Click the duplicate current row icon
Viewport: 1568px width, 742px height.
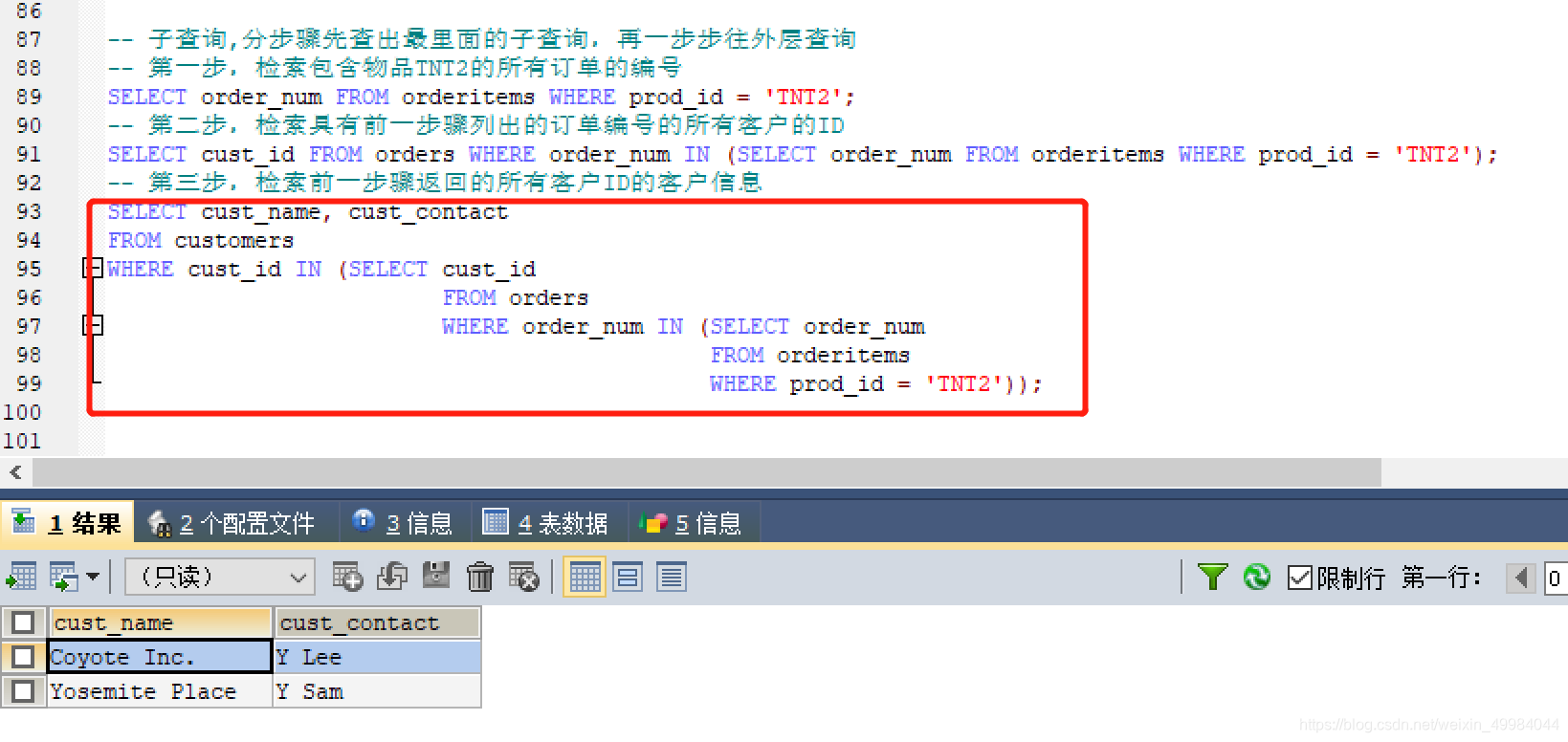(392, 577)
